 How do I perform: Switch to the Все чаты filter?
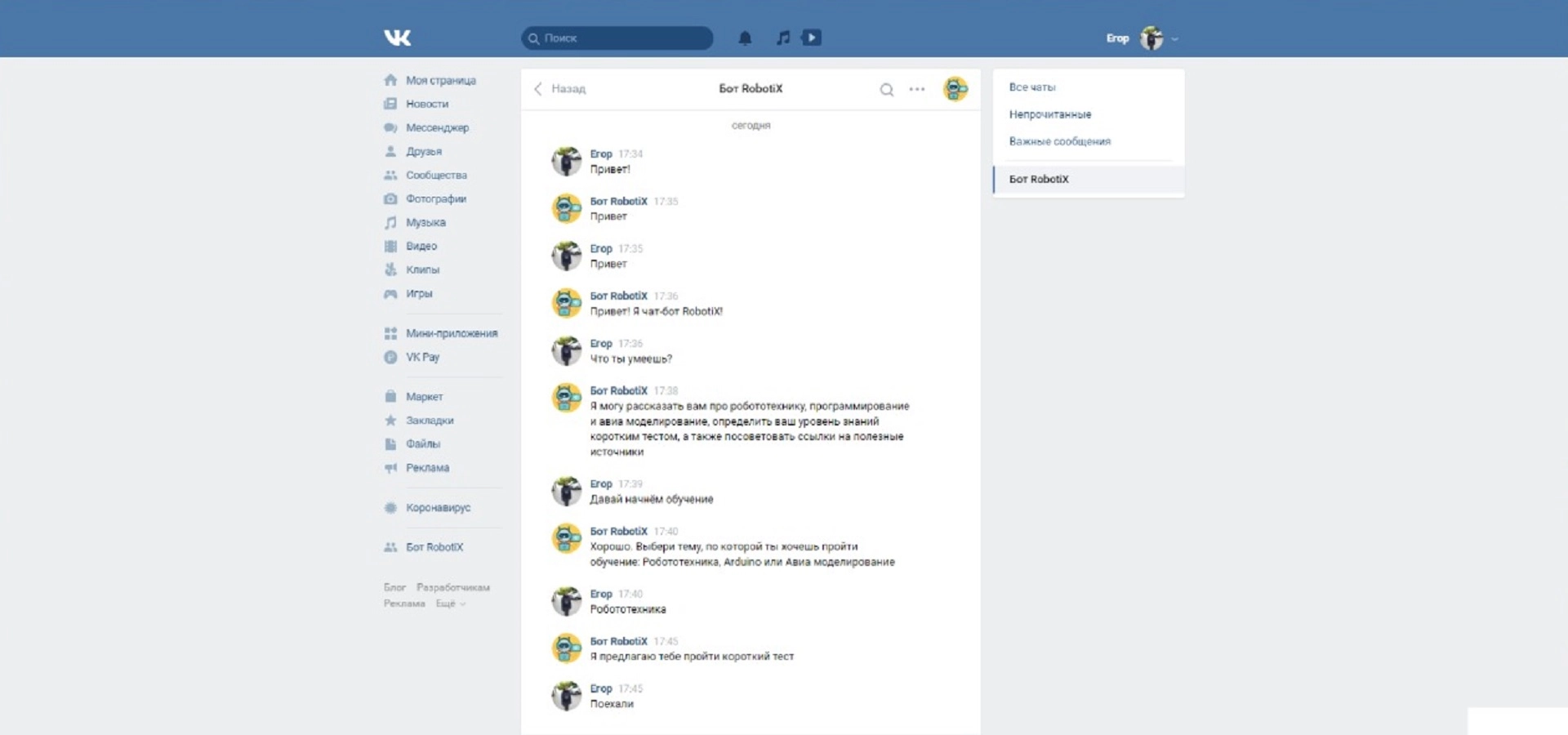click(x=1032, y=87)
